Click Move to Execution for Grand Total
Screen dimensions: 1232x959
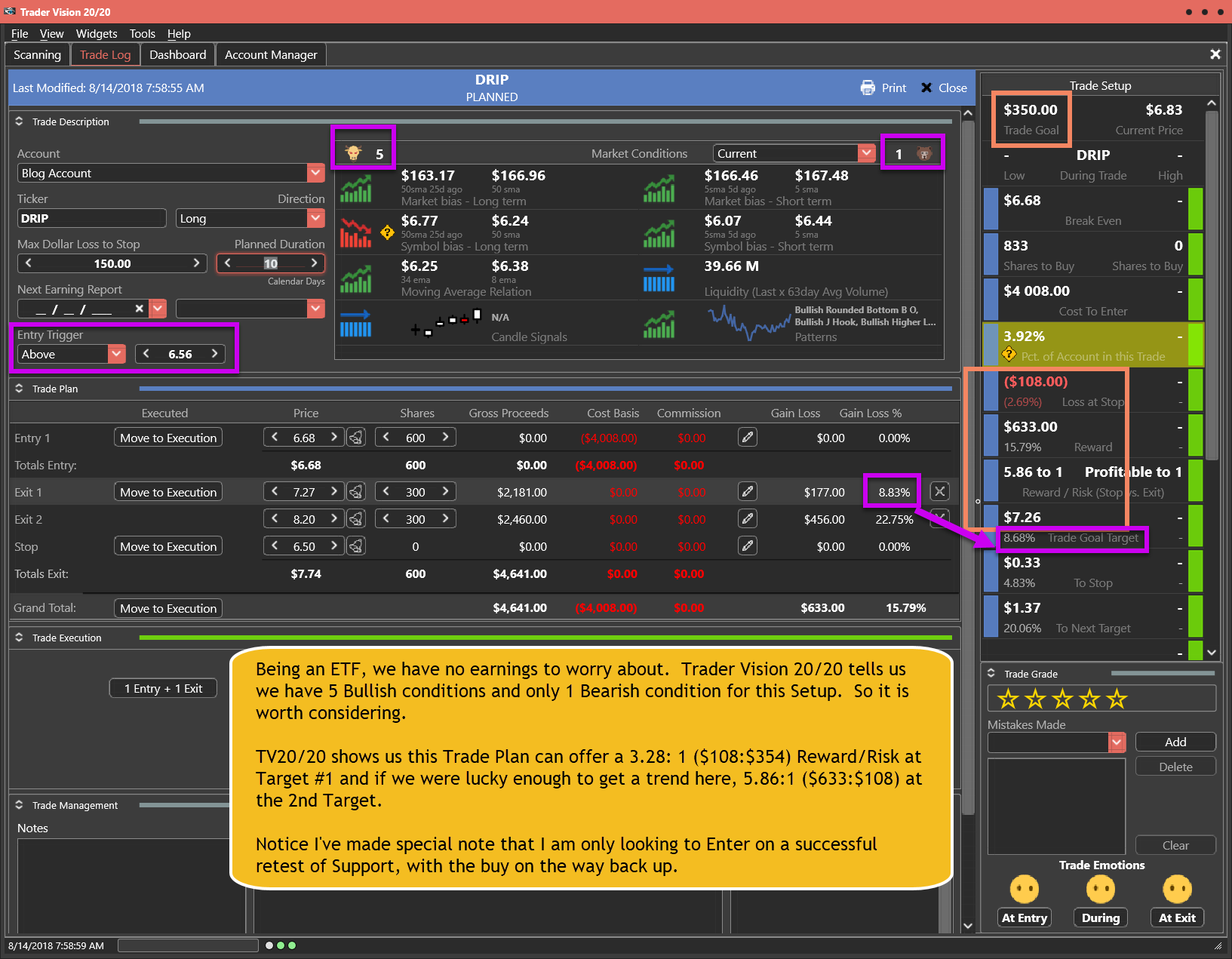(168, 608)
